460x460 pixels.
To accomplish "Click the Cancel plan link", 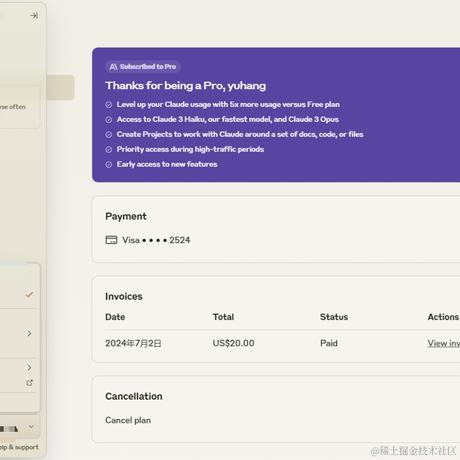I will [x=128, y=420].
